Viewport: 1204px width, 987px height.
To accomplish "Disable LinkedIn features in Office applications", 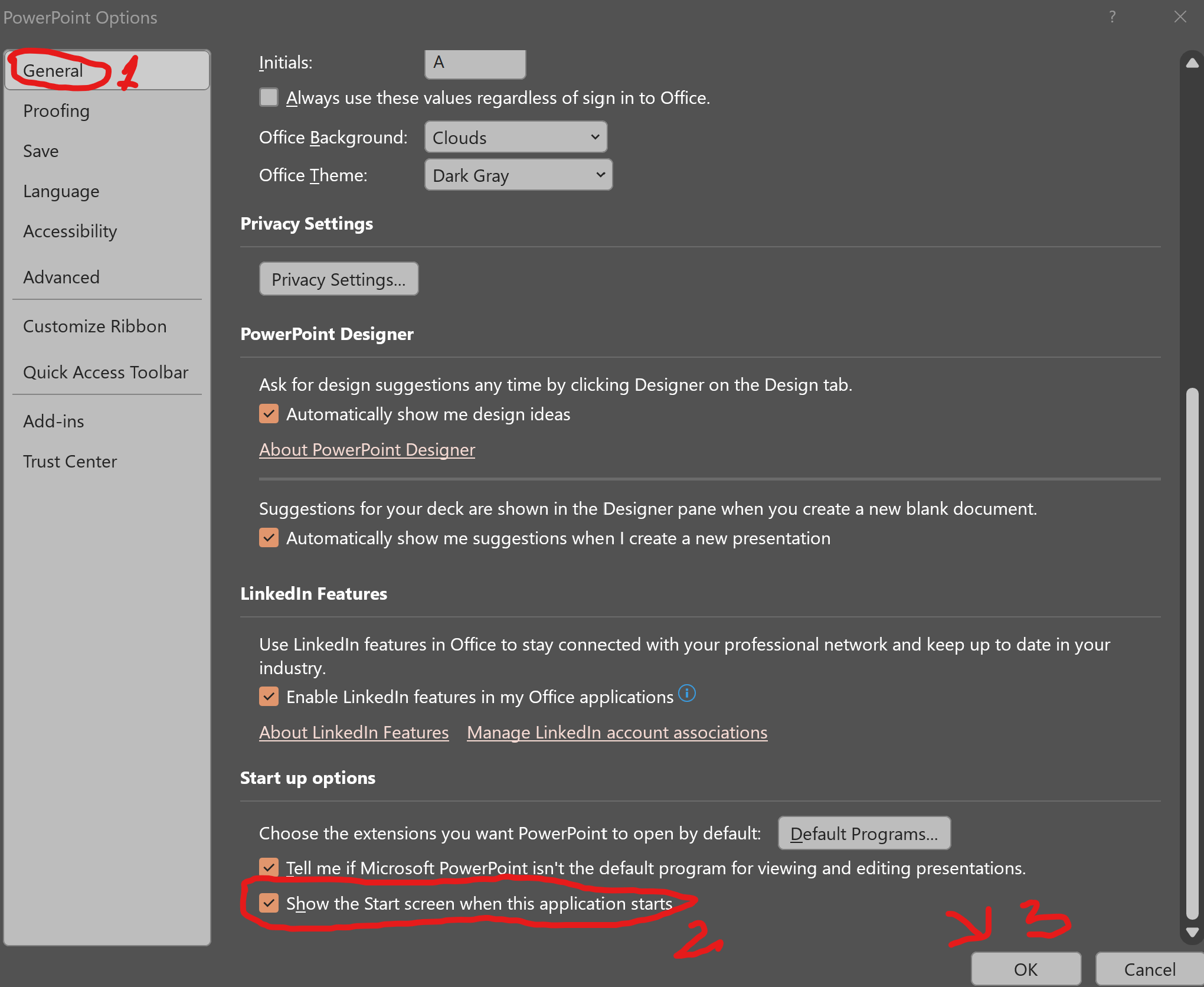I will [269, 697].
